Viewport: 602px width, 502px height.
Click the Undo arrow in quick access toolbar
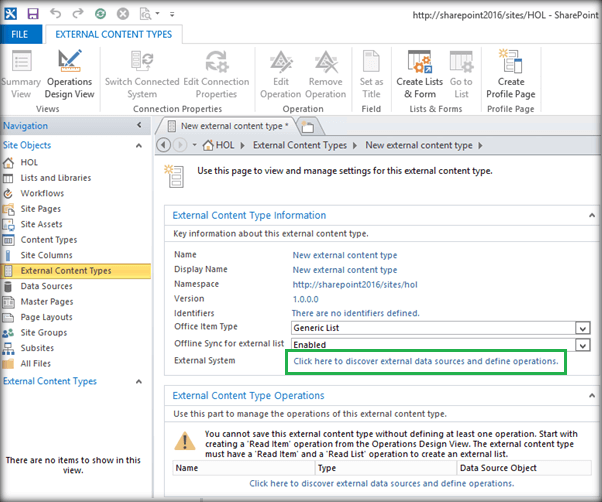pos(56,13)
